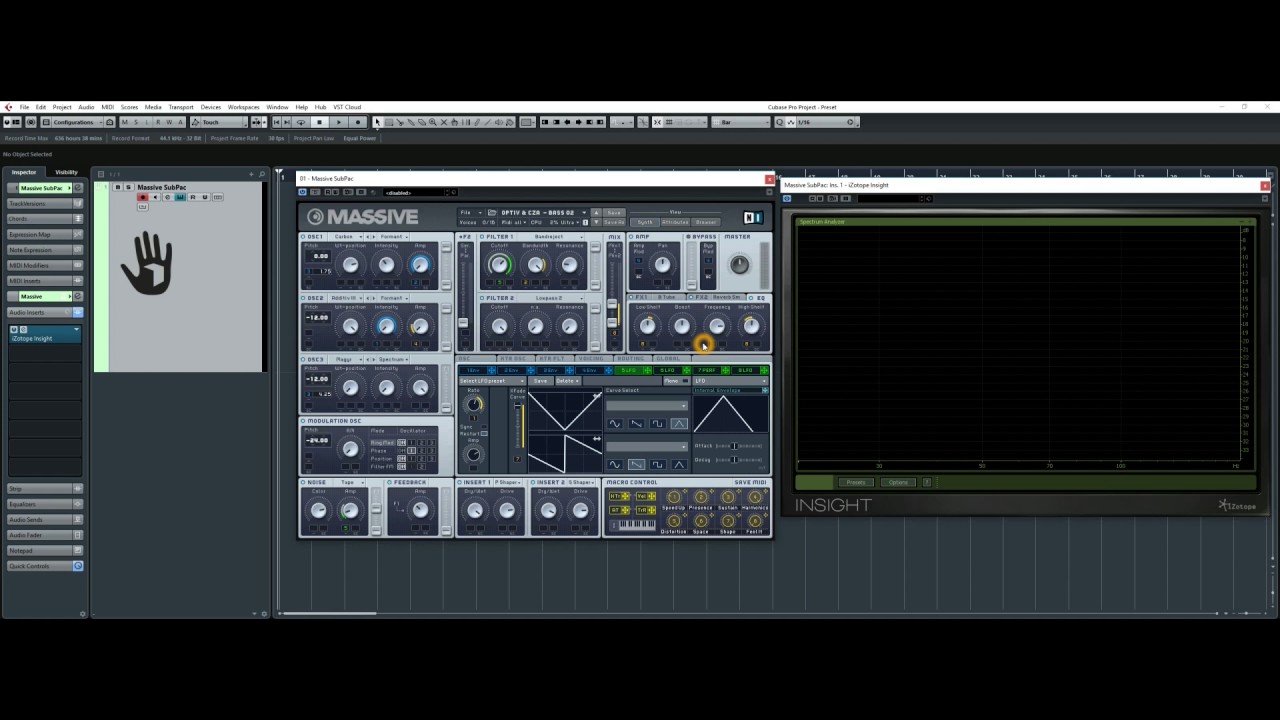Click macro knob 5 Distortion
Image resolution: width=1280 pixels, height=720 pixels.
pyautogui.click(x=673, y=521)
